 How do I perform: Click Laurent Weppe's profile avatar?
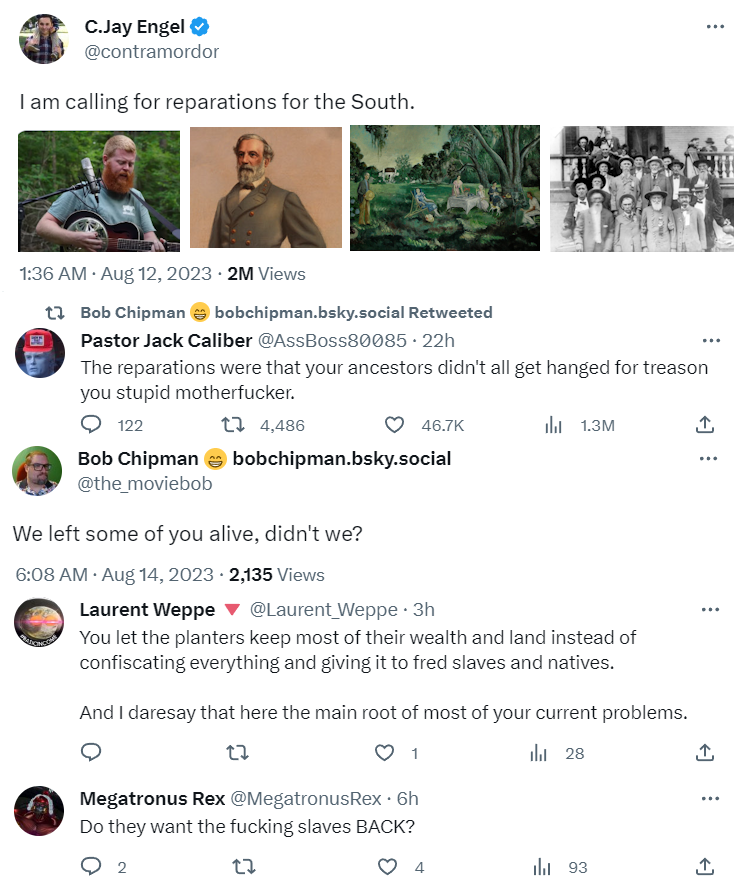pyautogui.click(x=40, y=624)
